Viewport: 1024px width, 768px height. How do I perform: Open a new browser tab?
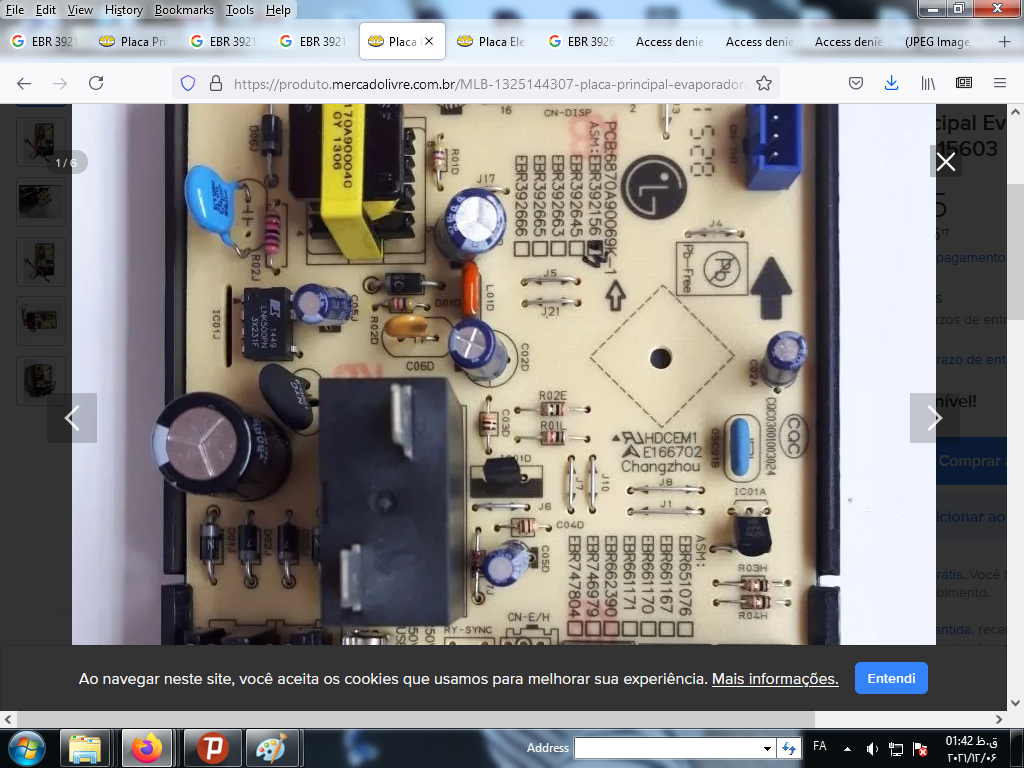[x=1004, y=42]
